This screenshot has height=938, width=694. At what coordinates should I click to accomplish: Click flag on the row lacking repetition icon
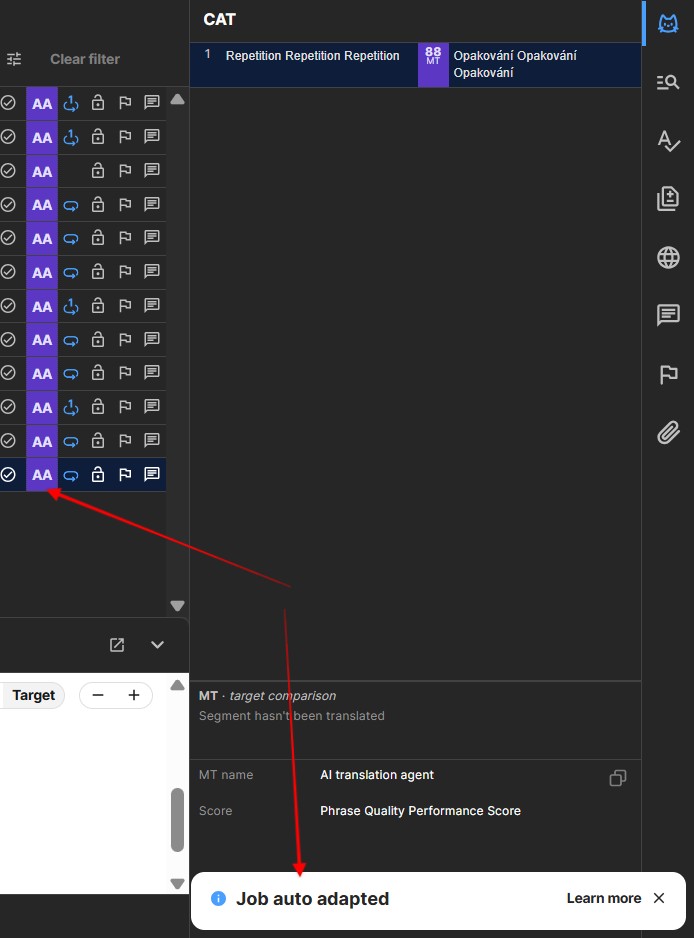[125, 171]
